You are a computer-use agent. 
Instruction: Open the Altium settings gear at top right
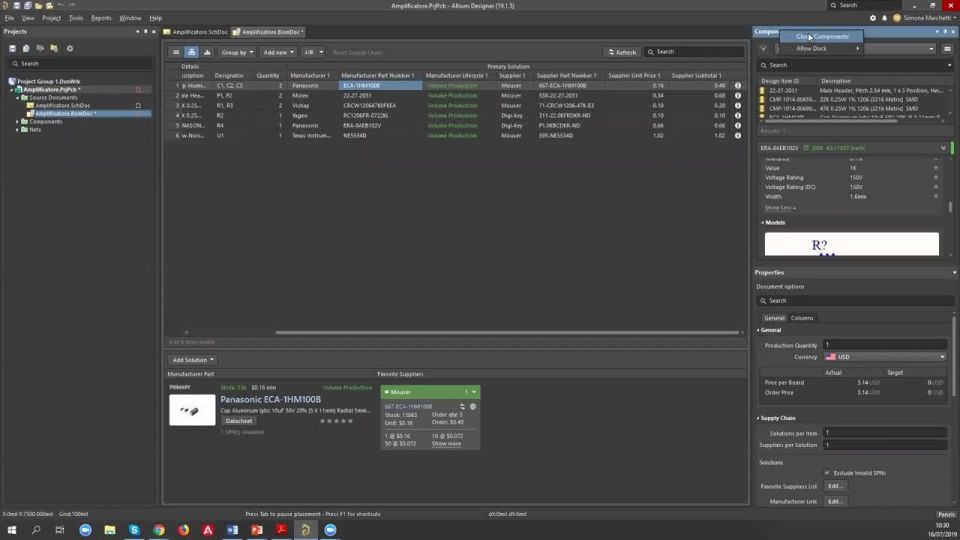(x=873, y=18)
